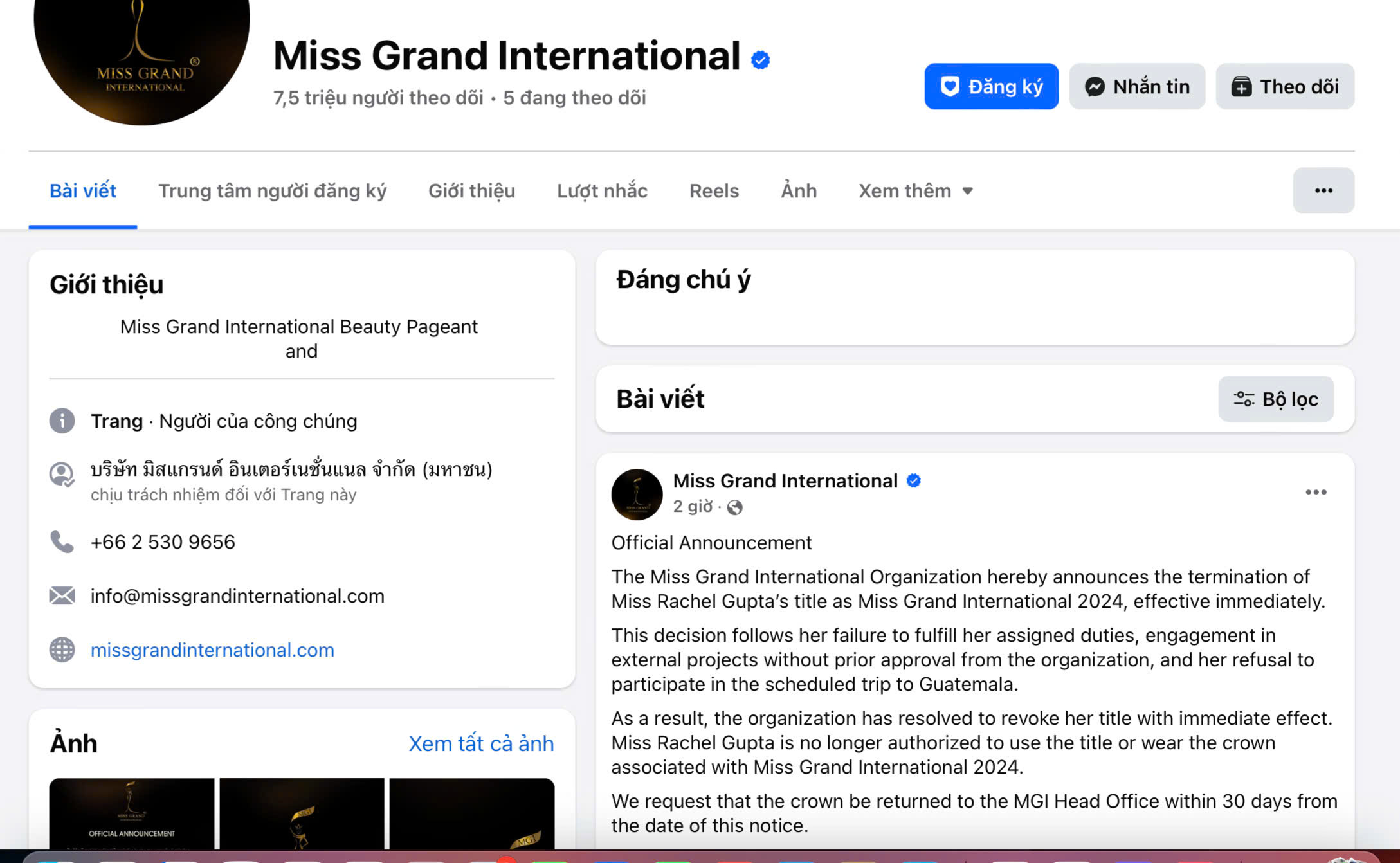Image resolution: width=1400 pixels, height=863 pixels.
Task: Open the Bộ lọc posts filter
Action: tap(1275, 399)
